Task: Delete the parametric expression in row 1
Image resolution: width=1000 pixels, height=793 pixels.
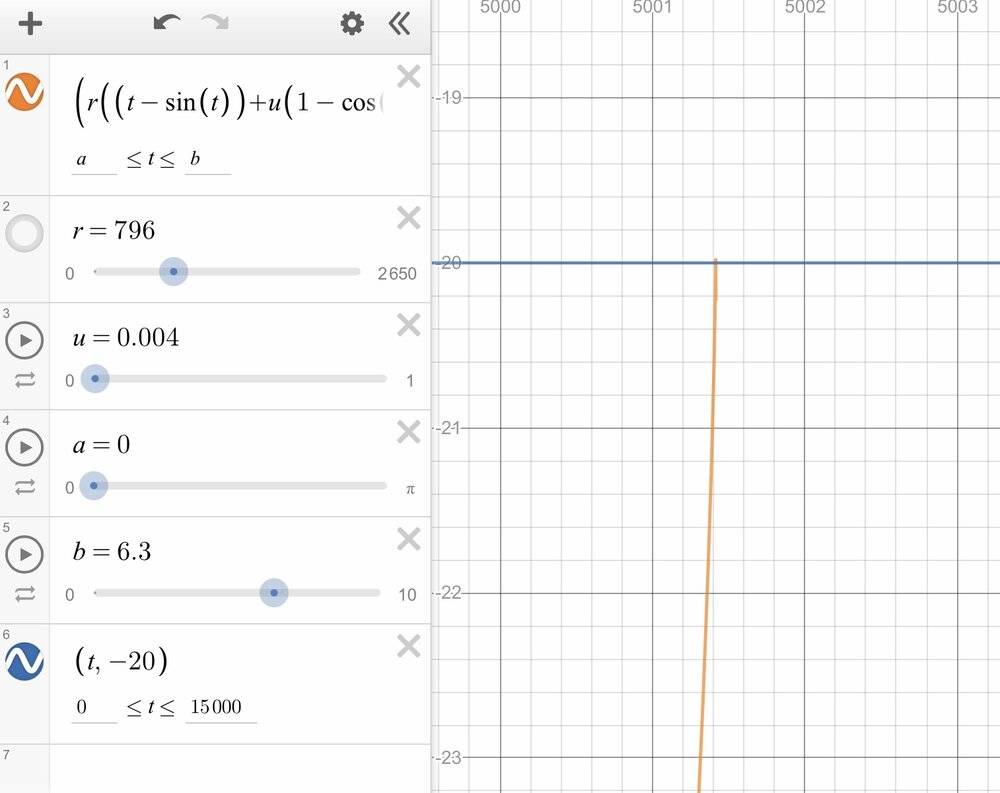Action: (x=408, y=77)
